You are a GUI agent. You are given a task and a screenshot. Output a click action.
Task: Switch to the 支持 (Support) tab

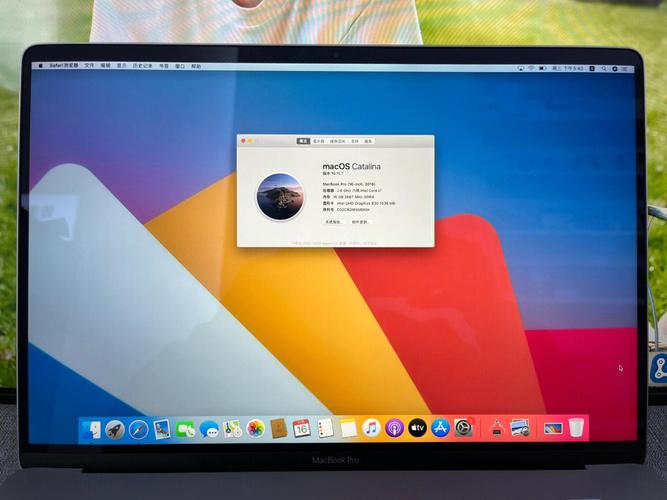(x=355, y=141)
